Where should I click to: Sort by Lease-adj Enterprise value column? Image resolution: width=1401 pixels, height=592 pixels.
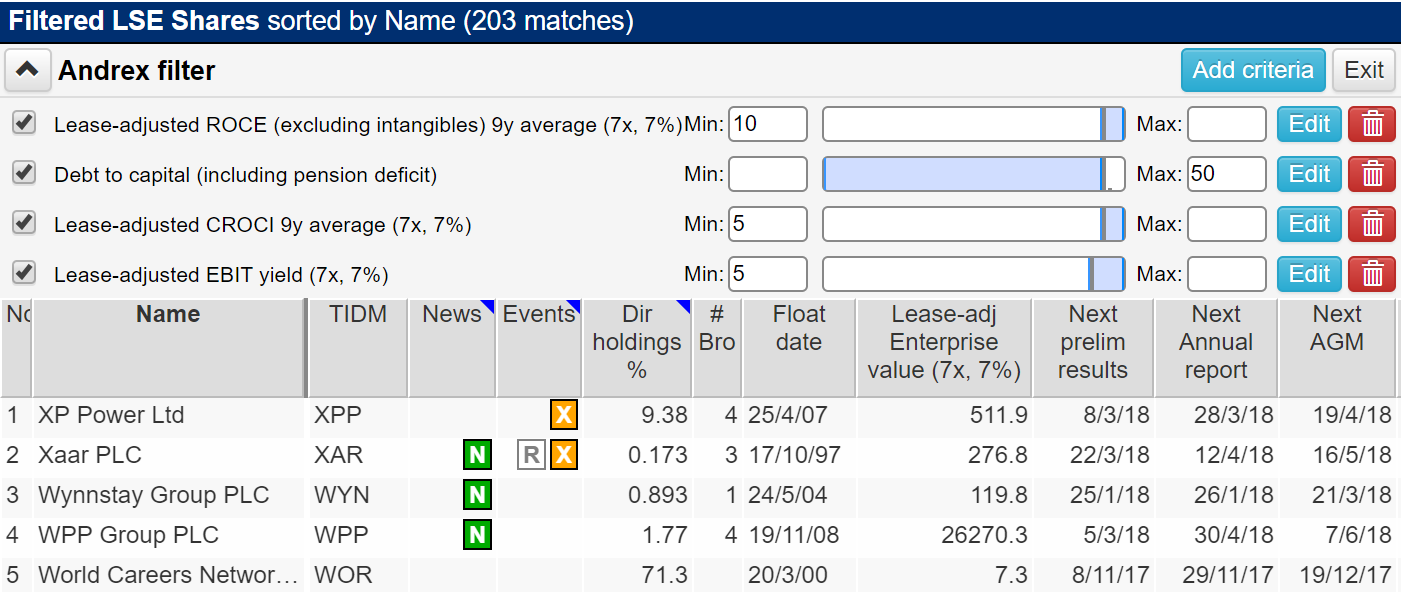coord(944,347)
